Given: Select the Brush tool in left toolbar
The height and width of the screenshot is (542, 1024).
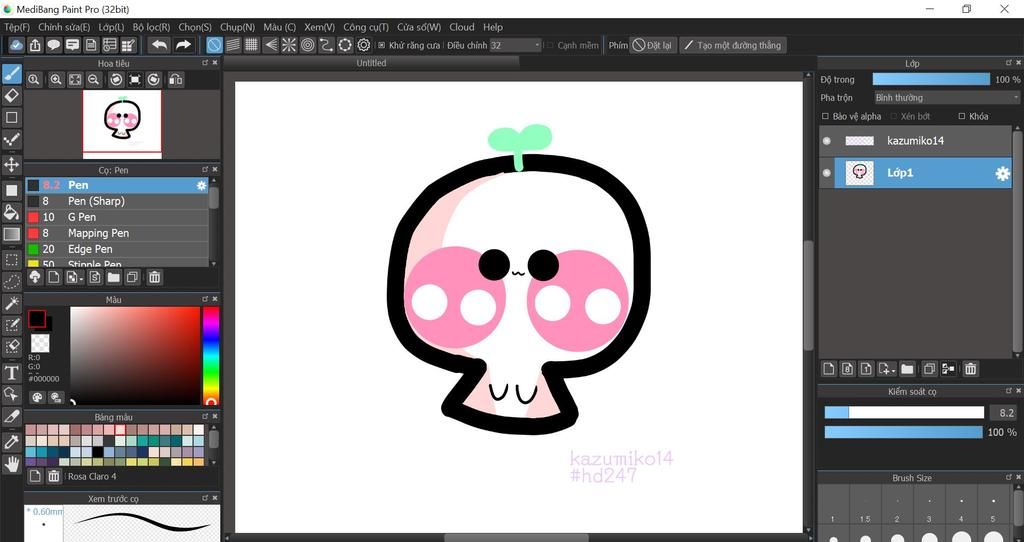Looking at the screenshot, I should tap(11, 73).
